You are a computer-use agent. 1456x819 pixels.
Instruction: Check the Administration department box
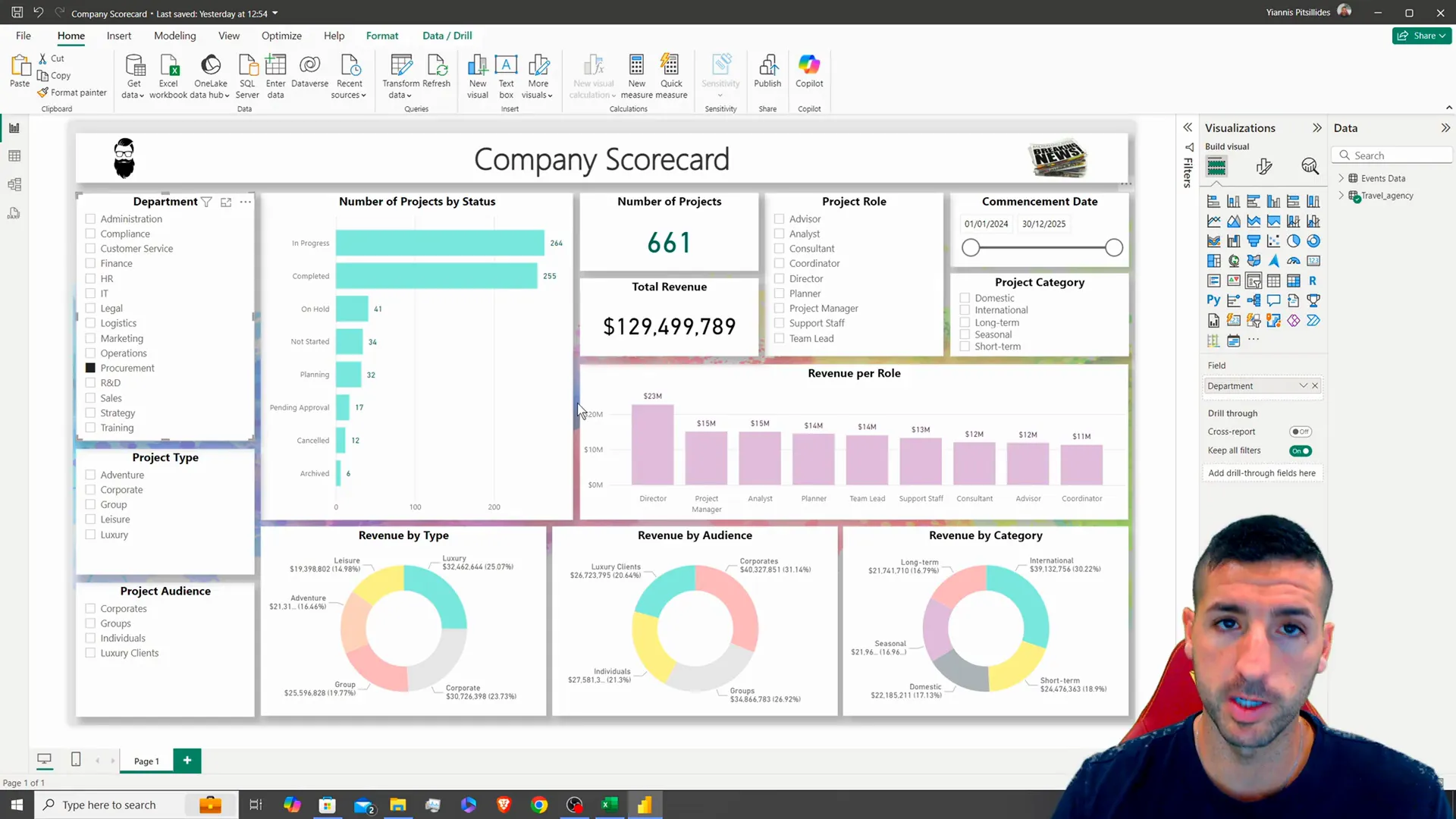point(90,218)
